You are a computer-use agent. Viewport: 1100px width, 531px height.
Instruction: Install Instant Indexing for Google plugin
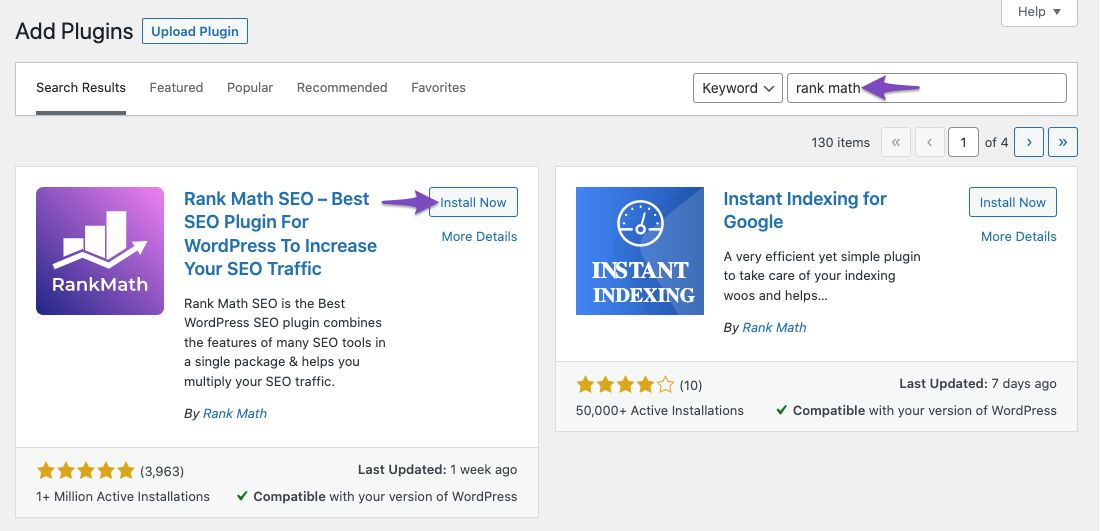(x=1012, y=202)
